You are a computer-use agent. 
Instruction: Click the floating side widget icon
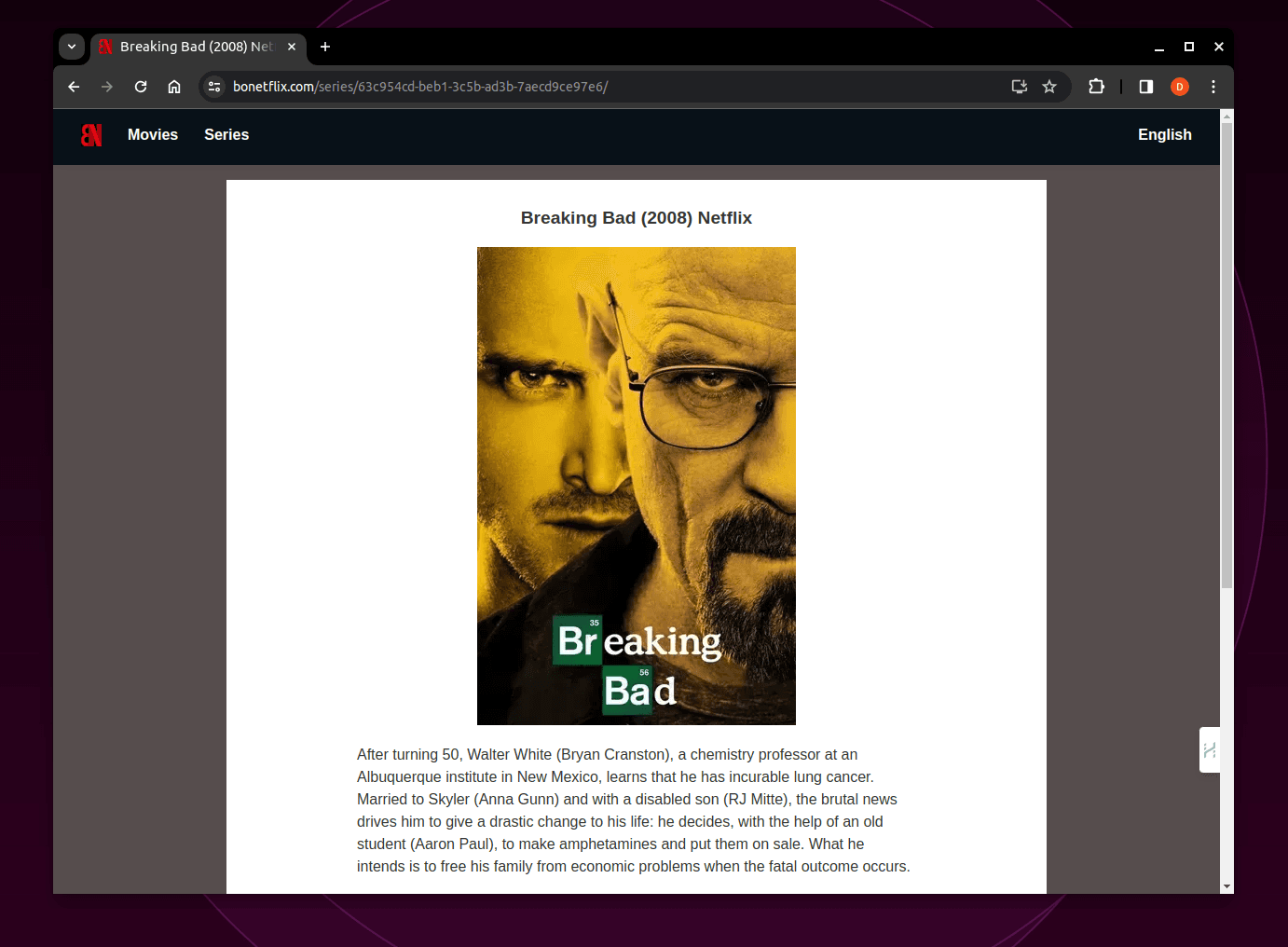[x=1210, y=750]
